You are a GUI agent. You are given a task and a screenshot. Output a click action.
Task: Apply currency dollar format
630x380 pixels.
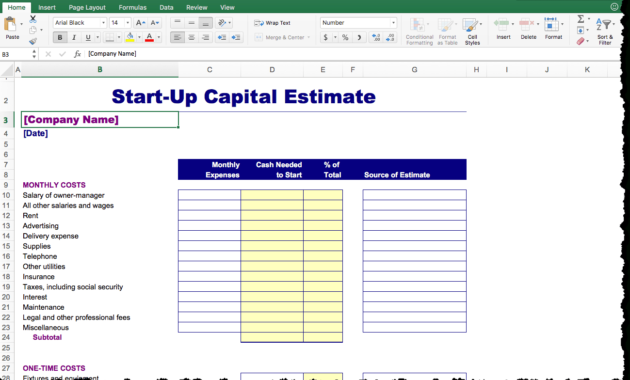325,37
